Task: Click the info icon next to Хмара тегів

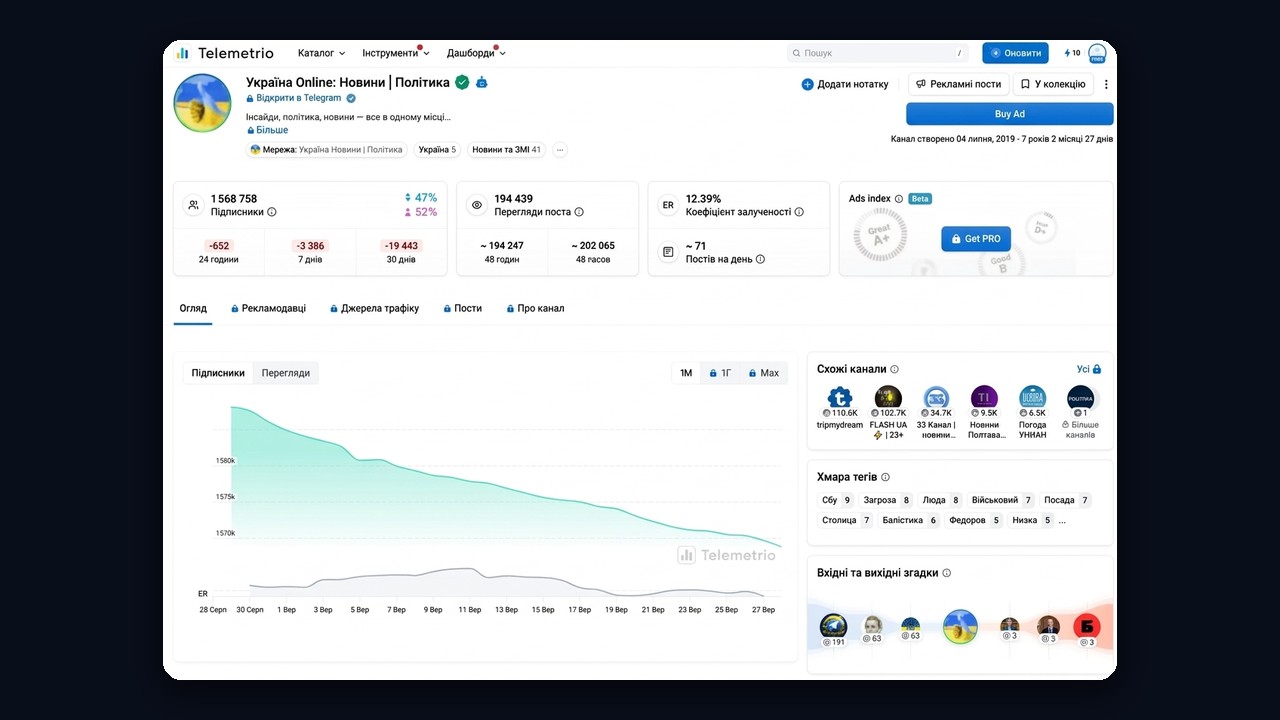Action: (x=885, y=477)
